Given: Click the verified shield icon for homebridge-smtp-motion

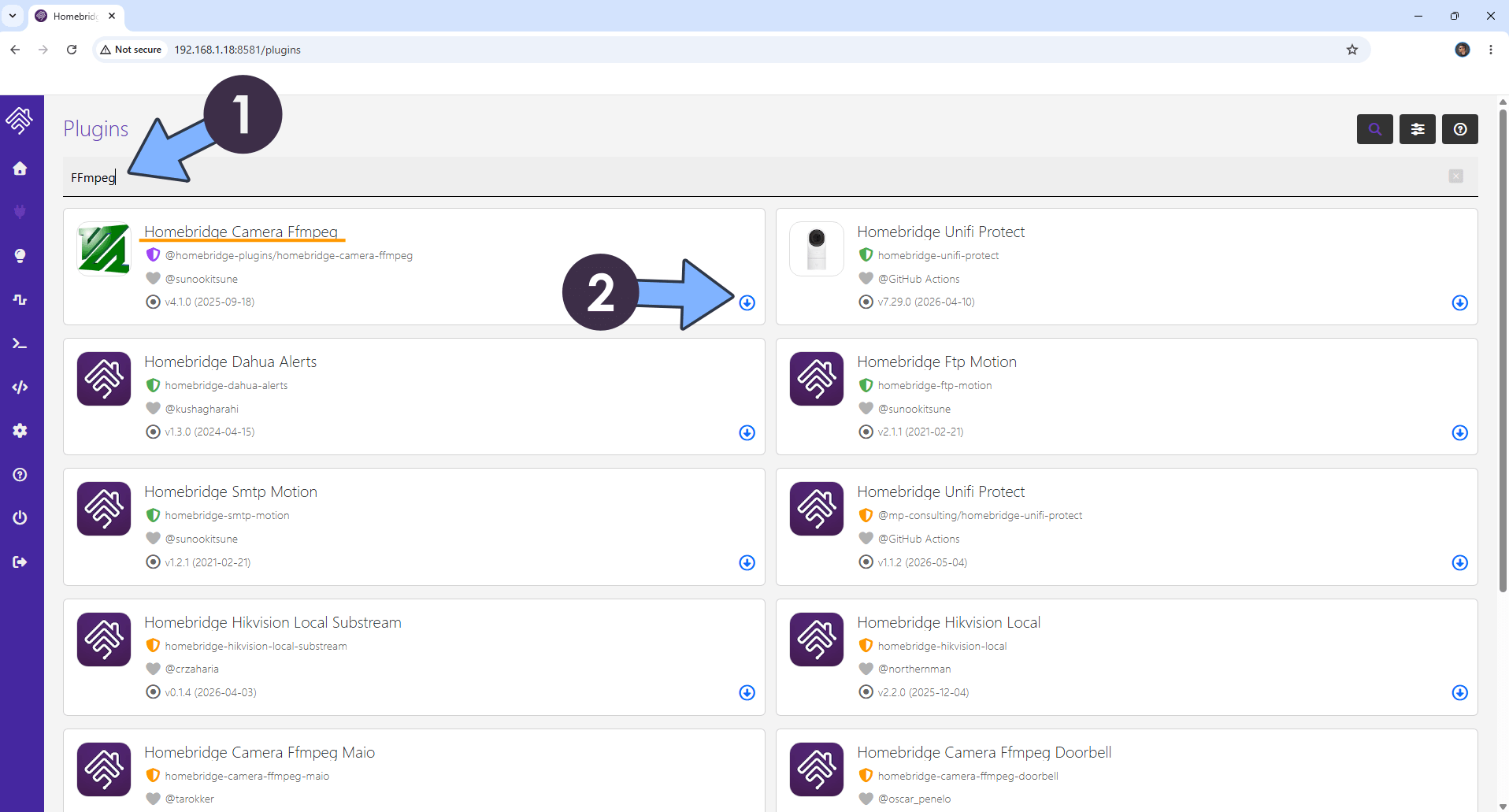Looking at the screenshot, I should pos(153,515).
